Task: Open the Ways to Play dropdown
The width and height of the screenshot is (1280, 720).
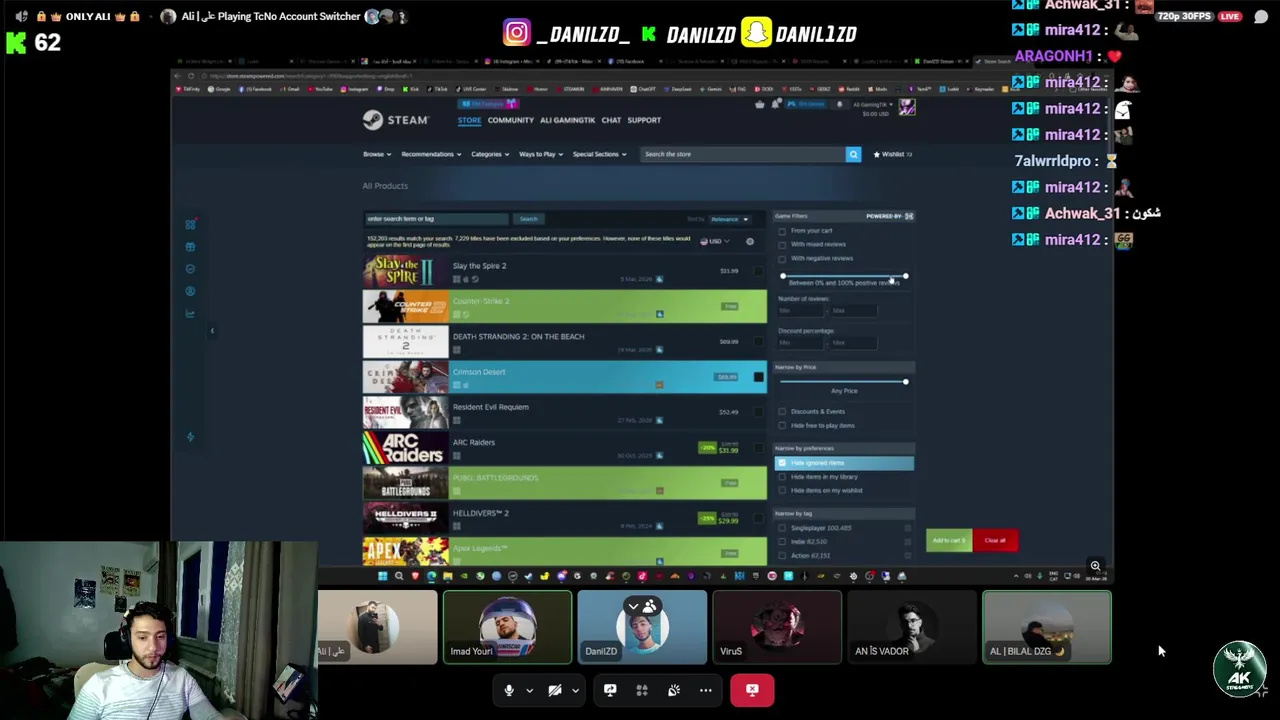Action: 541,154
